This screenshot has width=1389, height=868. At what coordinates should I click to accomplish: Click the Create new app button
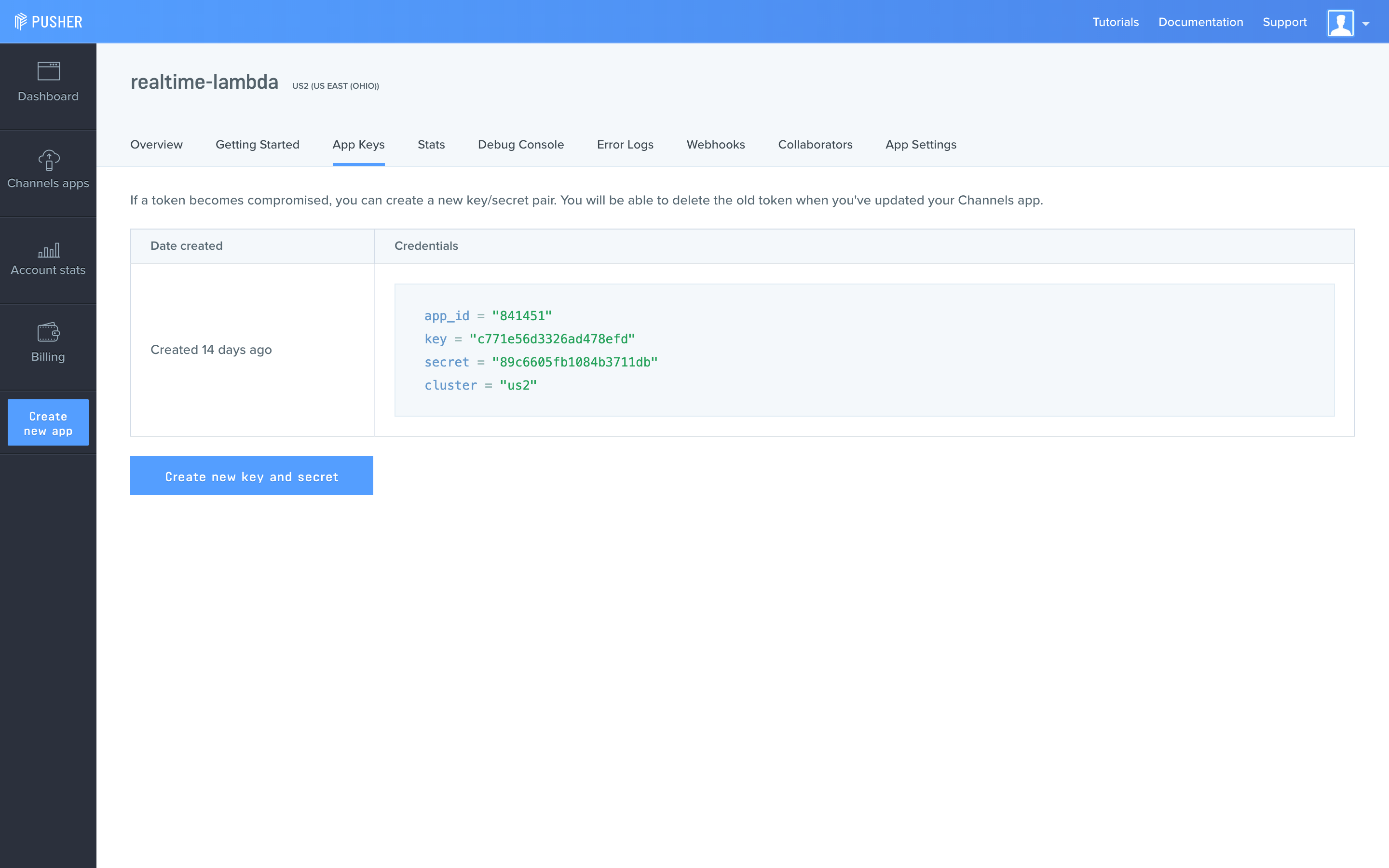48,422
